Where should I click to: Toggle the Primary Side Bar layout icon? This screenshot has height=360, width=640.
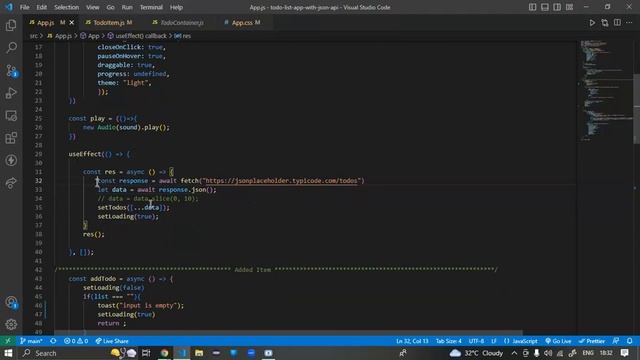point(532,7)
